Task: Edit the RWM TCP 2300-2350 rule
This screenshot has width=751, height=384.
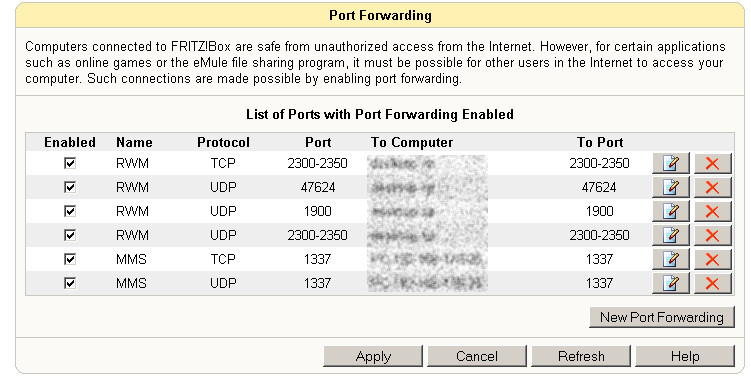Action: click(x=671, y=163)
